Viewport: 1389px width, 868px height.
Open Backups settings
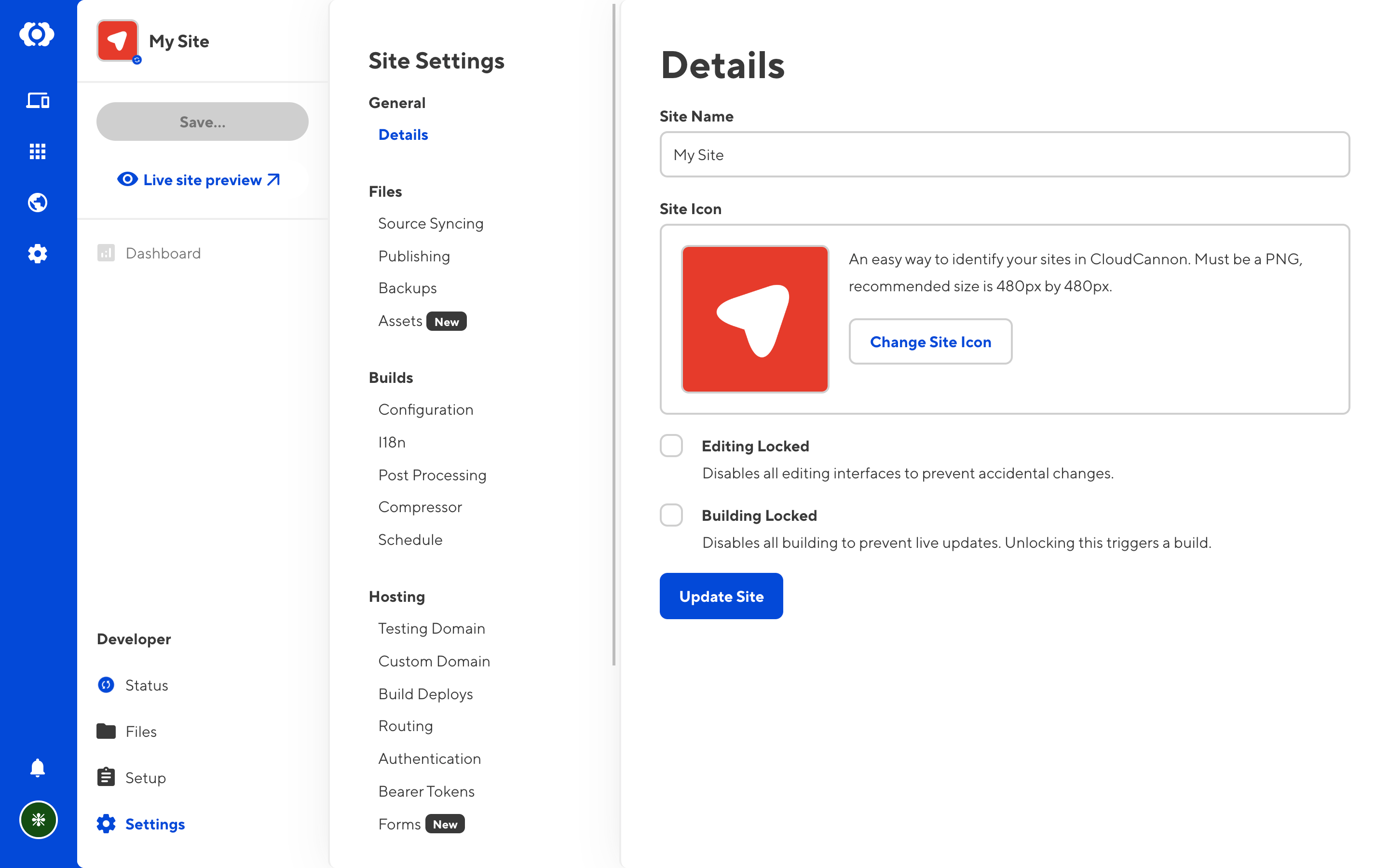408,288
